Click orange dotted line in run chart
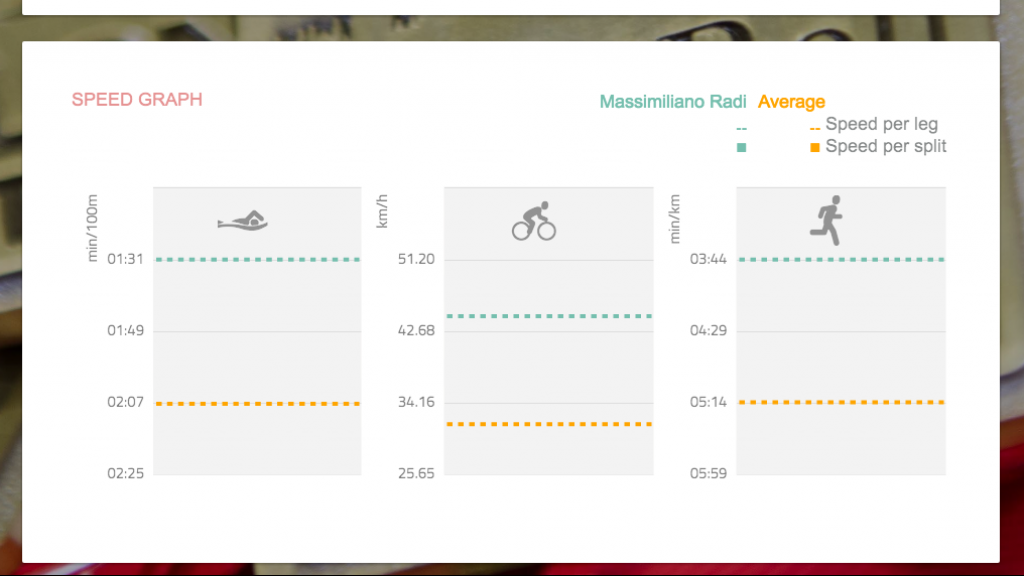 pos(841,402)
